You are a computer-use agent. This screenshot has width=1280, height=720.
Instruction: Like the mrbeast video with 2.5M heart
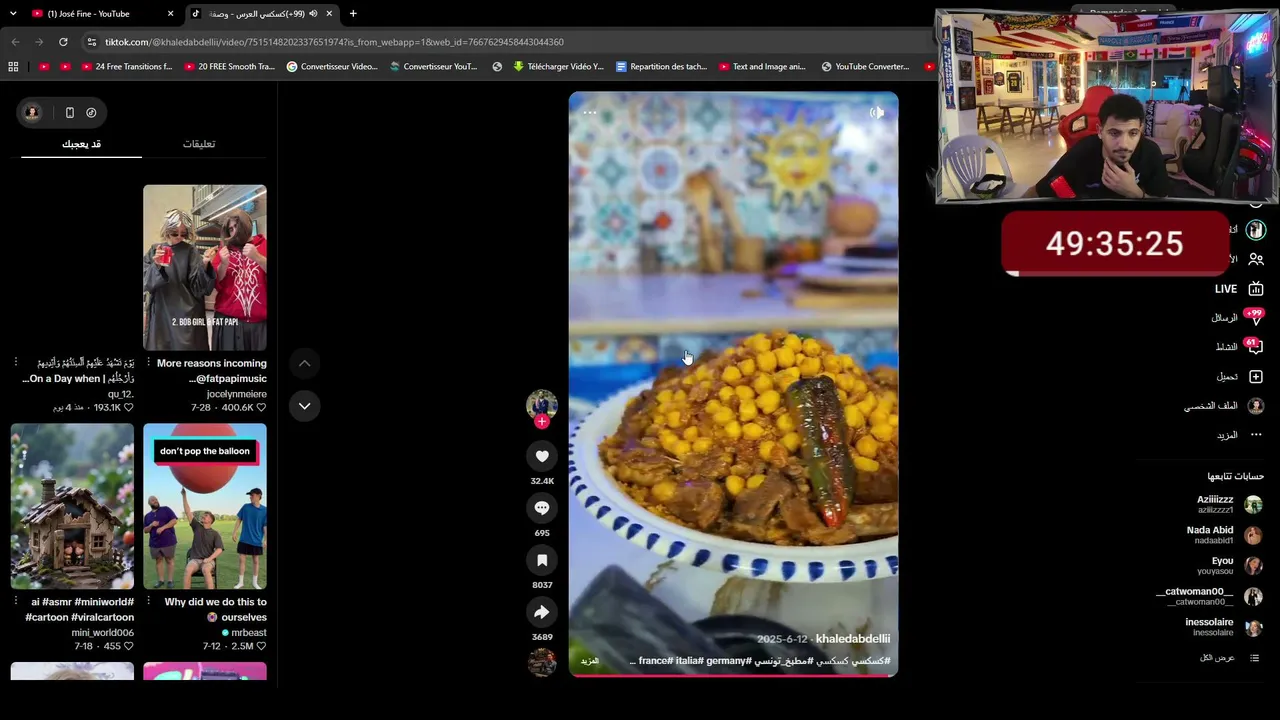click(261, 647)
